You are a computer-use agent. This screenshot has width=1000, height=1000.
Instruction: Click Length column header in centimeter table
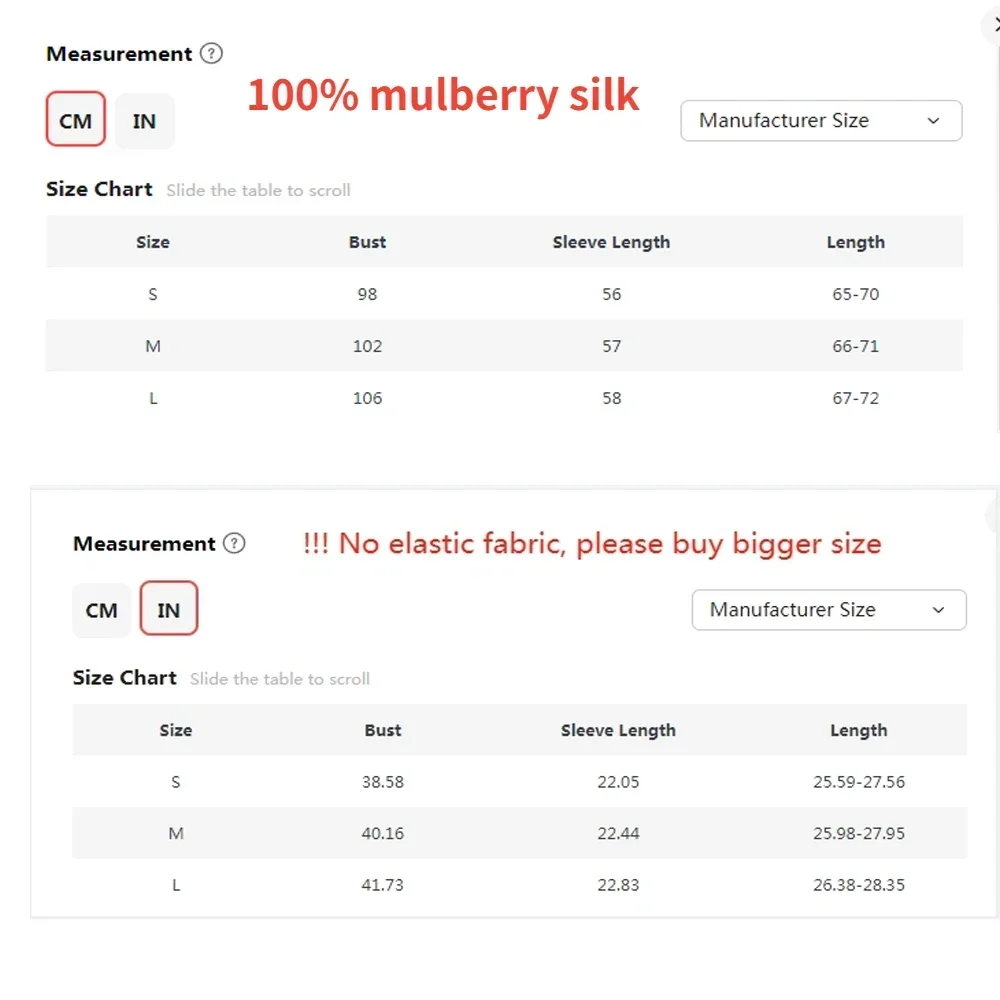pos(855,242)
